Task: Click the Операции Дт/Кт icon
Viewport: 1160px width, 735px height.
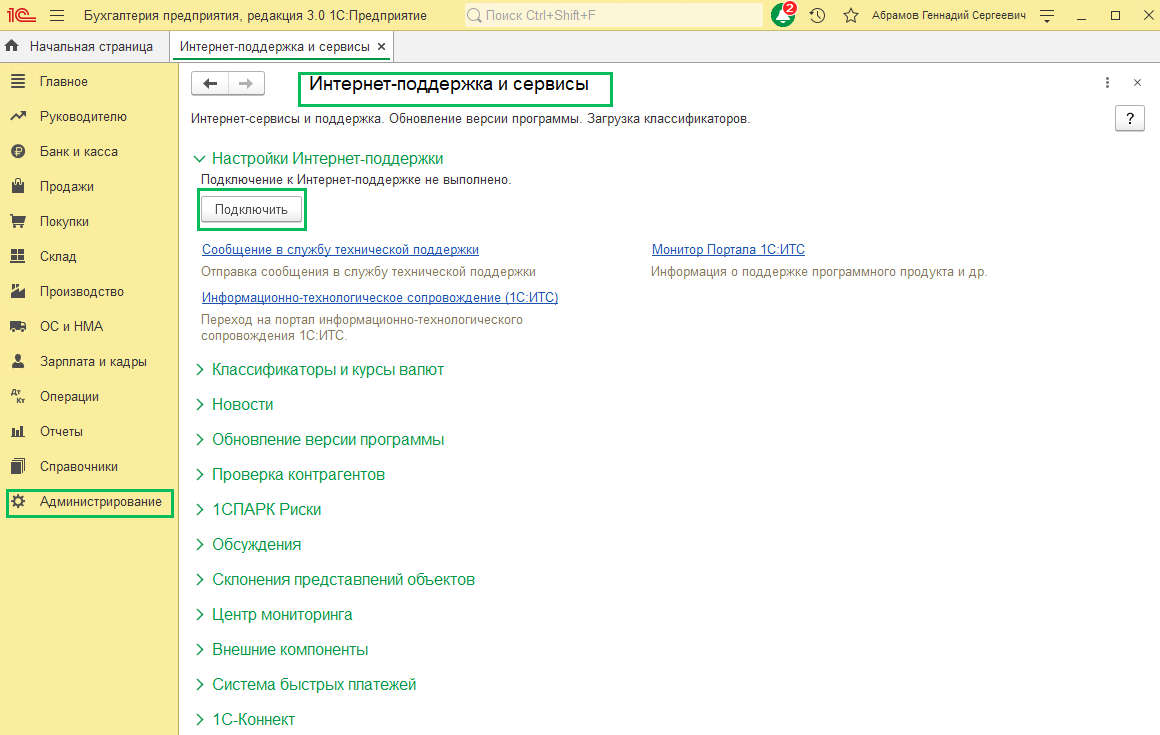Action: (18, 396)
